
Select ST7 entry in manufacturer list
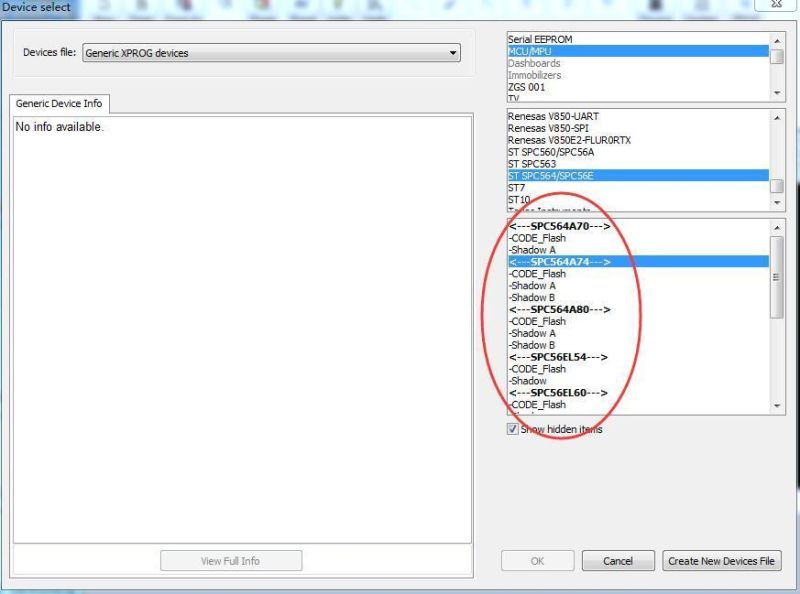[638, 188]
